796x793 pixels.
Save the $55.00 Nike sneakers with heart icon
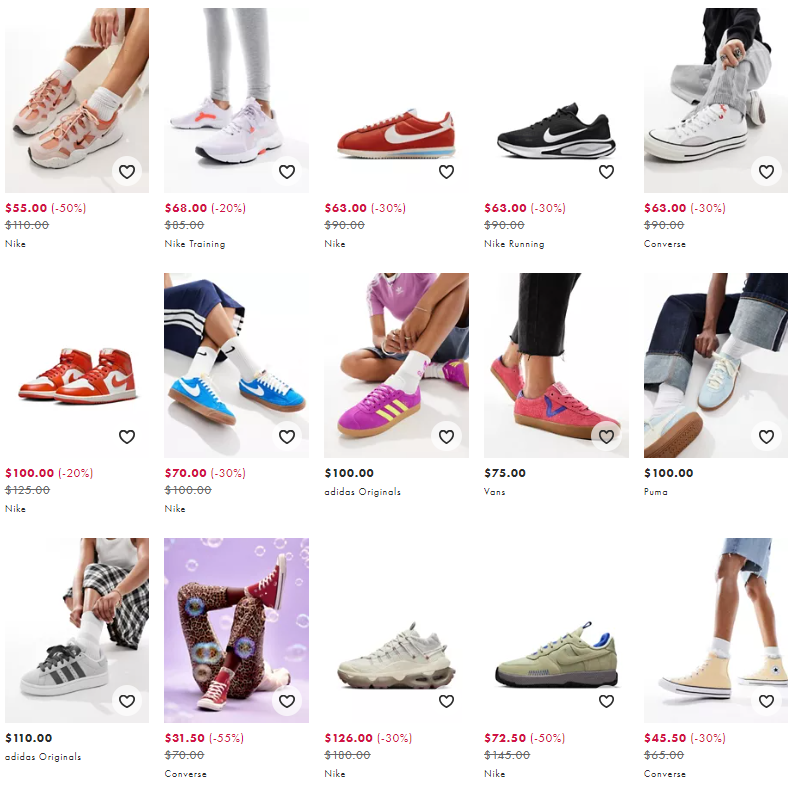click(x=127, y=172)
